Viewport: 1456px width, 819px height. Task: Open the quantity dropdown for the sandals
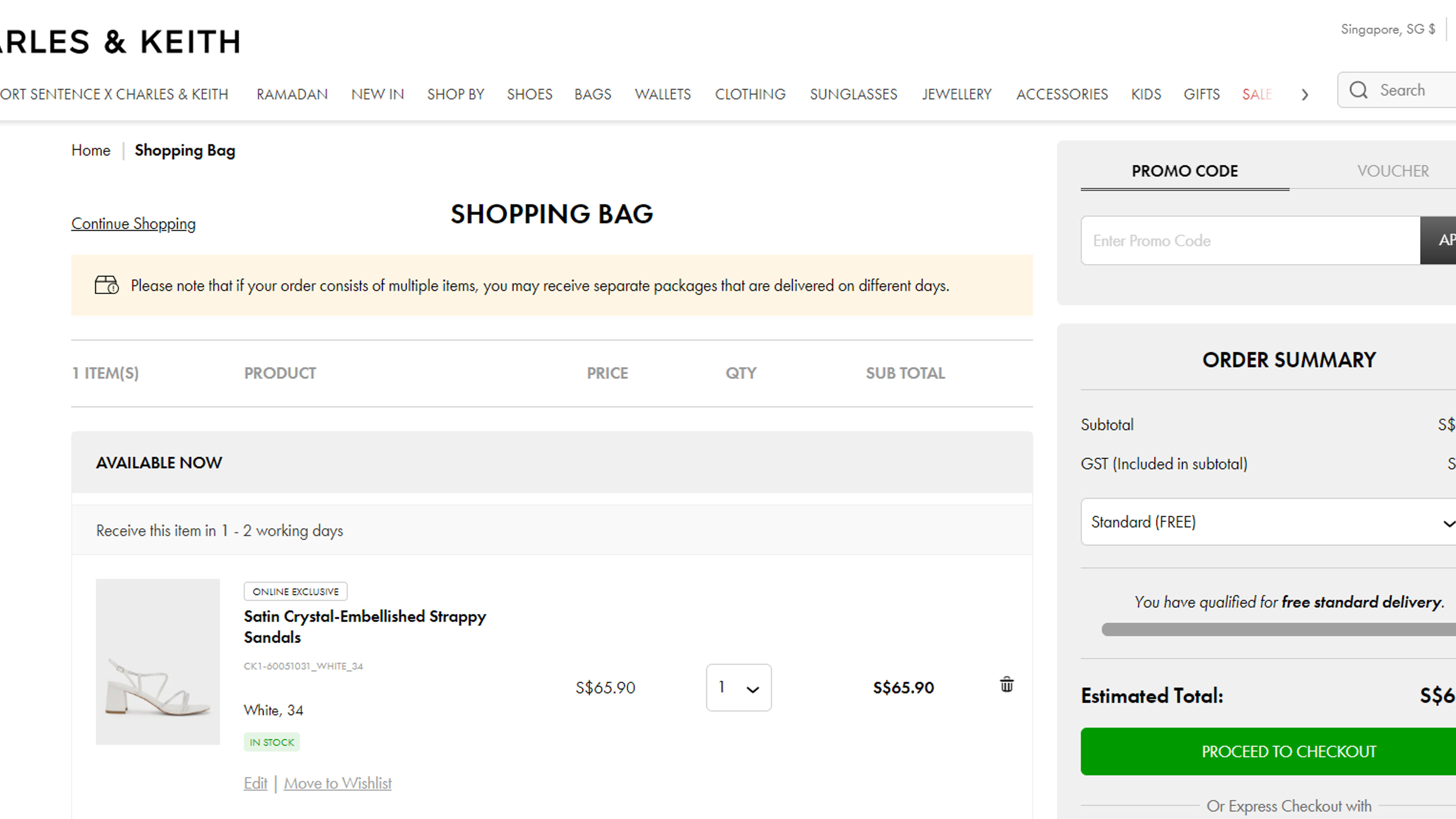pyautogui.click(x=739, y=687)
